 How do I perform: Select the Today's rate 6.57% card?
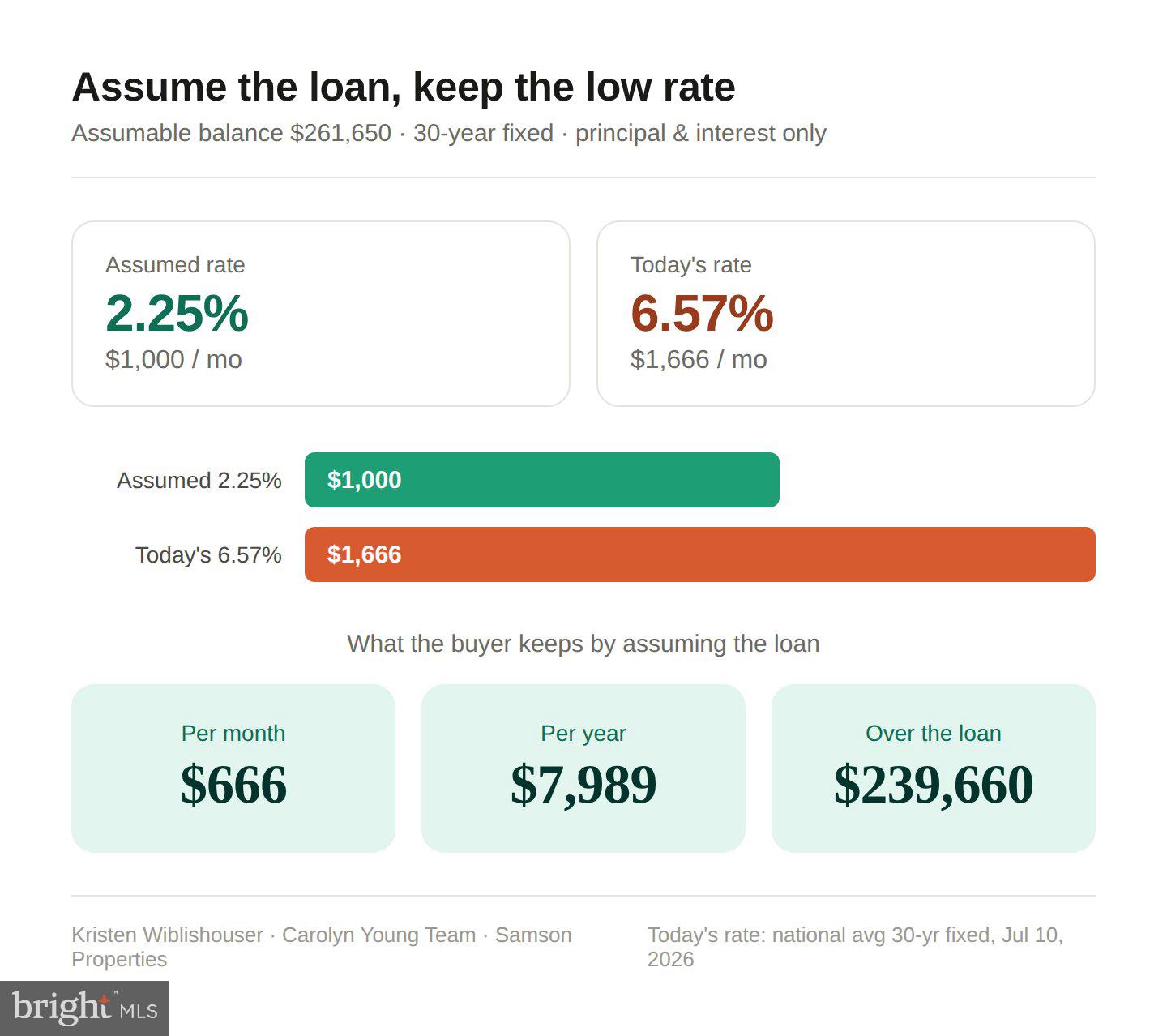click(x=846, y=314)
